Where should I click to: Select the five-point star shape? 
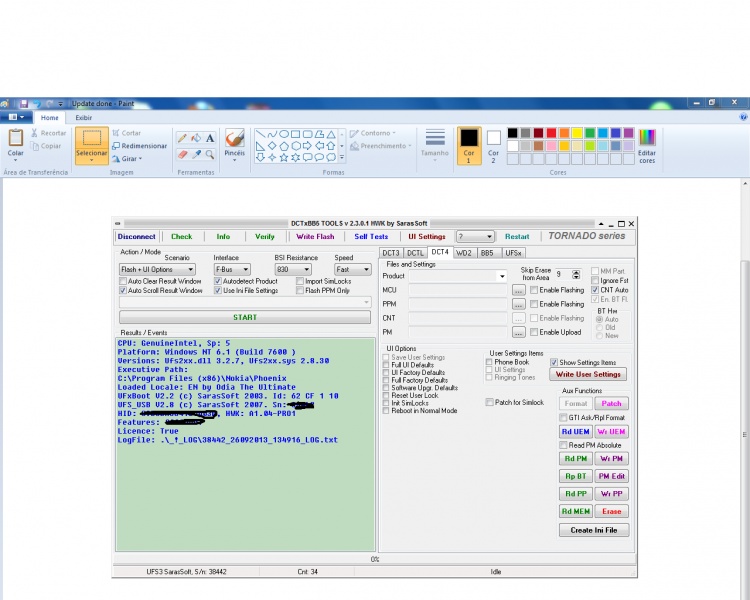(284, 157)
